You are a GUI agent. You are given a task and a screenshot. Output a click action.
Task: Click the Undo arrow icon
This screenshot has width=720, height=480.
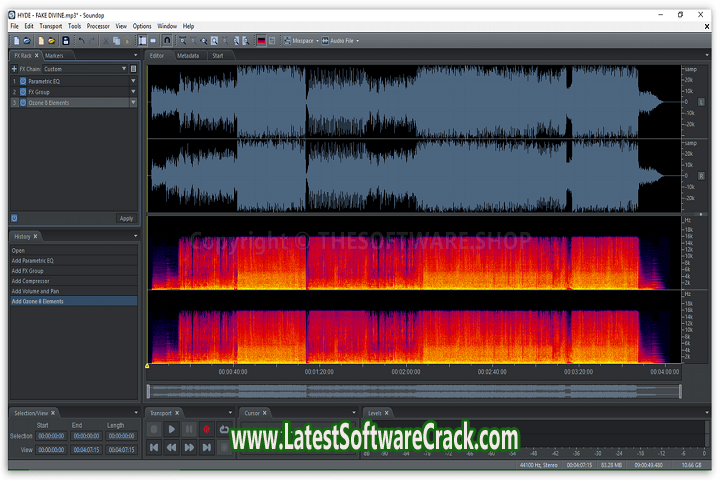tap(81, 41)
